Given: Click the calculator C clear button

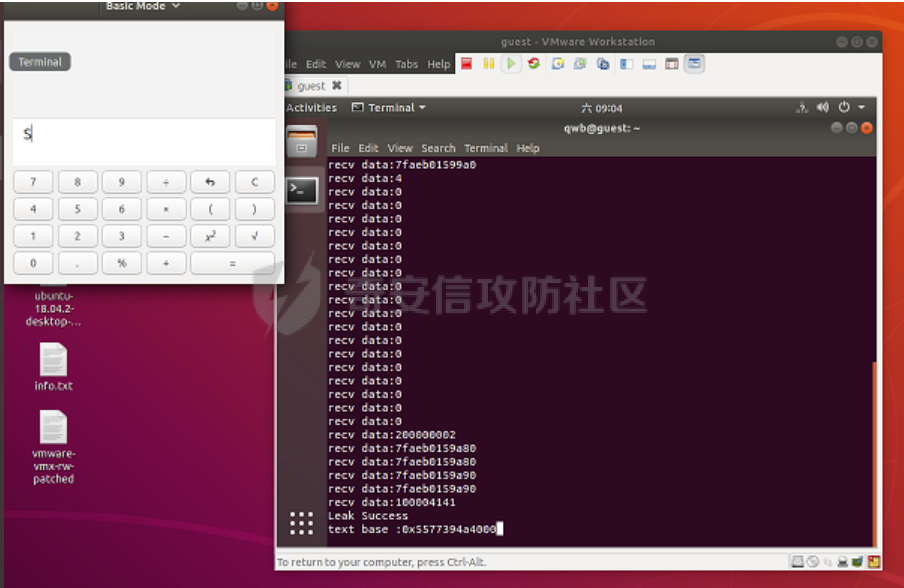Looking at the screenshot, I should (x=254, y=182).
